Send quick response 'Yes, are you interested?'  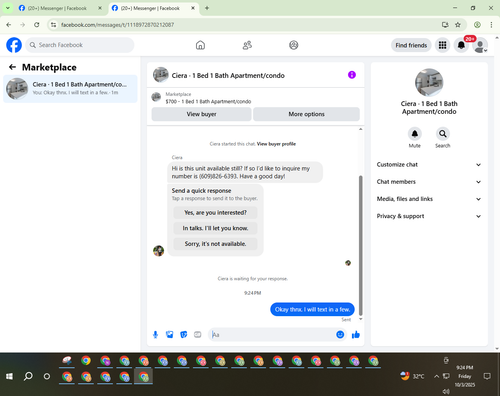tap(215, 212)
